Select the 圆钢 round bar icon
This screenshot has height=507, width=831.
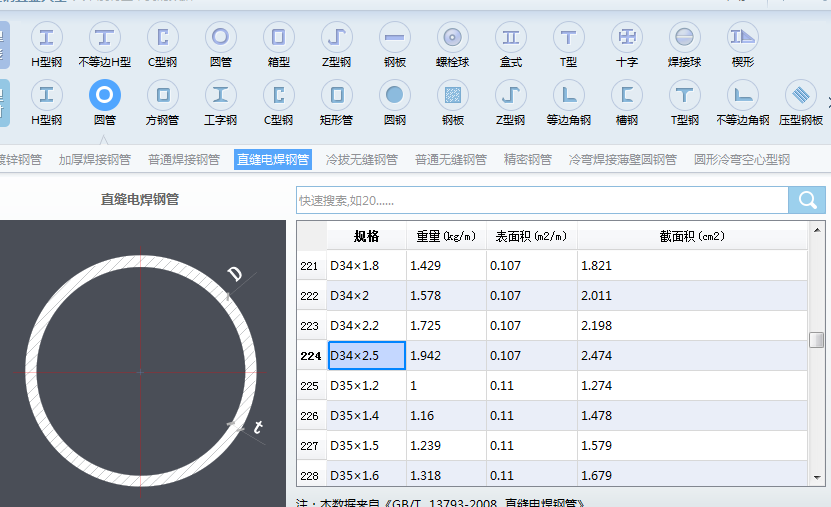tap(395, 95)
